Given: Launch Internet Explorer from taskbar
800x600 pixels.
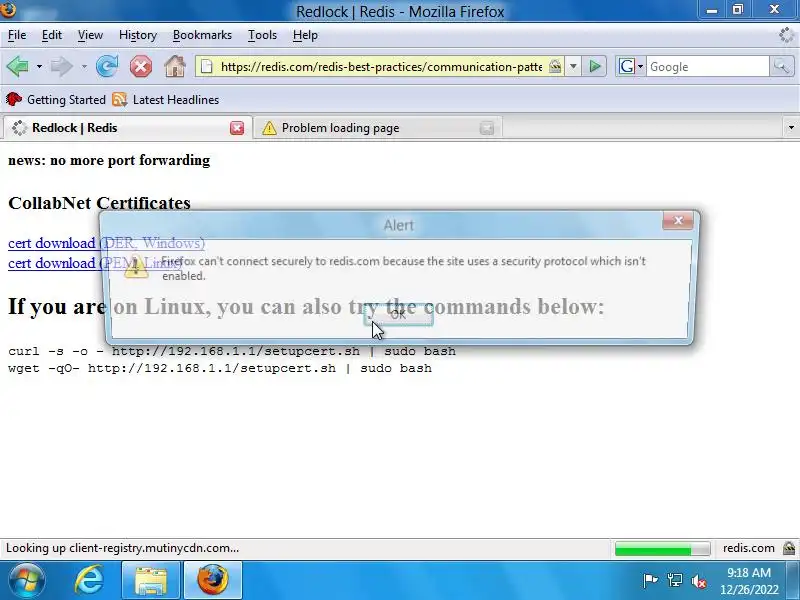Looking at the screenshot, I should pos(89,580).
